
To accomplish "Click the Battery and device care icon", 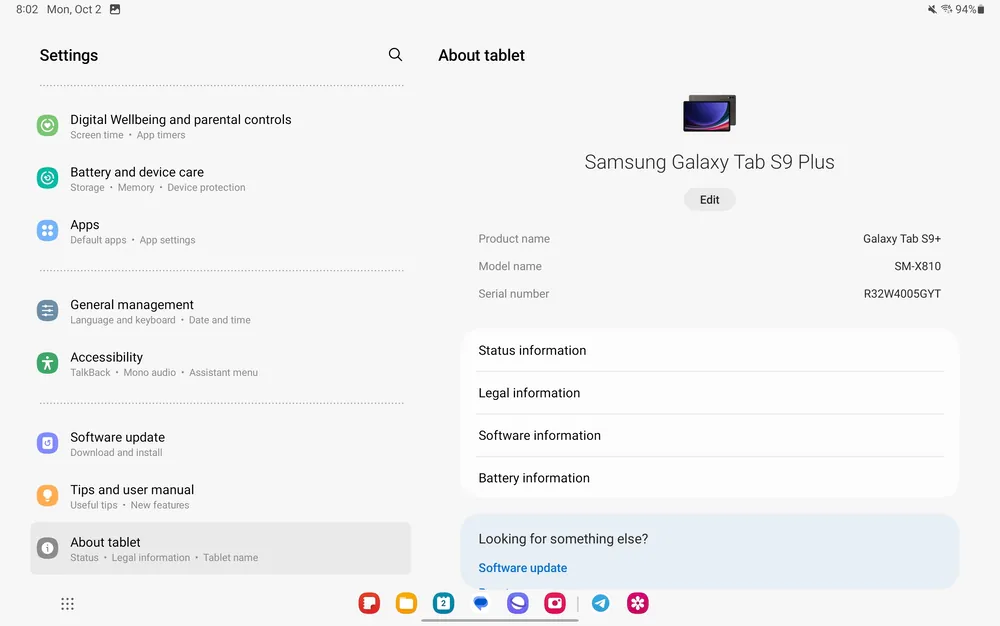I will (48, 178).
